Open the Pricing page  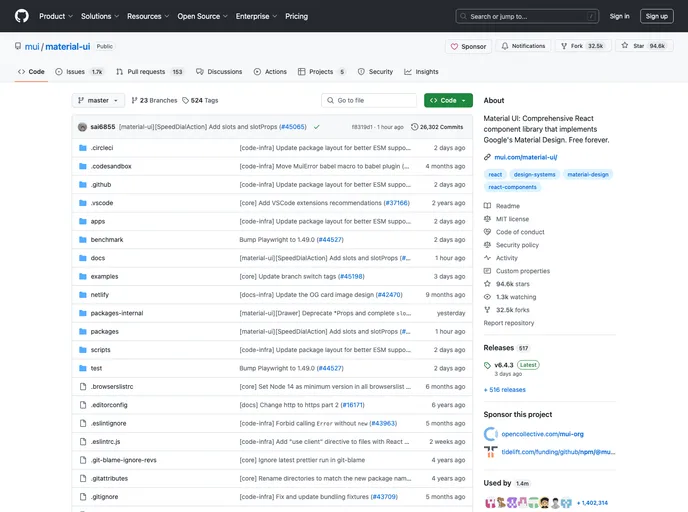click(x=296, y=16)
